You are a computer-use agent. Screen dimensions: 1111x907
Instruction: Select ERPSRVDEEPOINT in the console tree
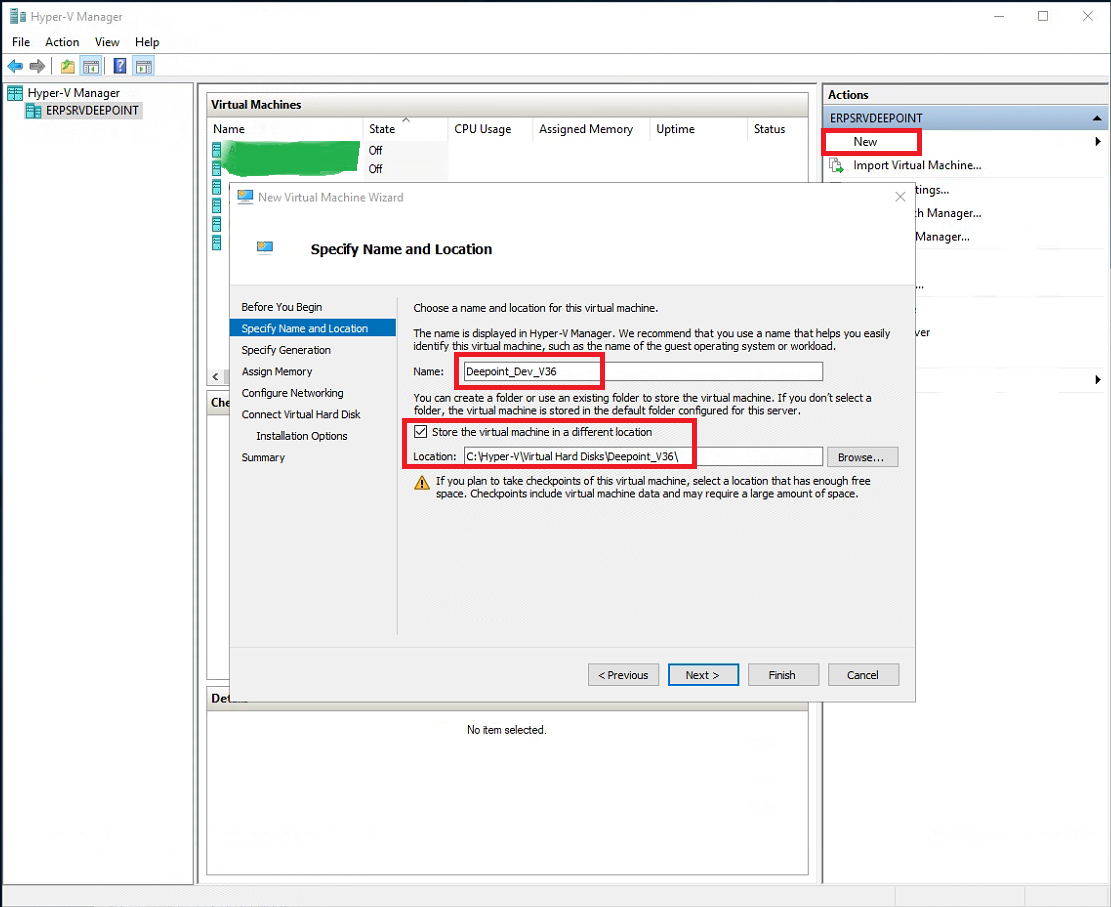[92, 111]
